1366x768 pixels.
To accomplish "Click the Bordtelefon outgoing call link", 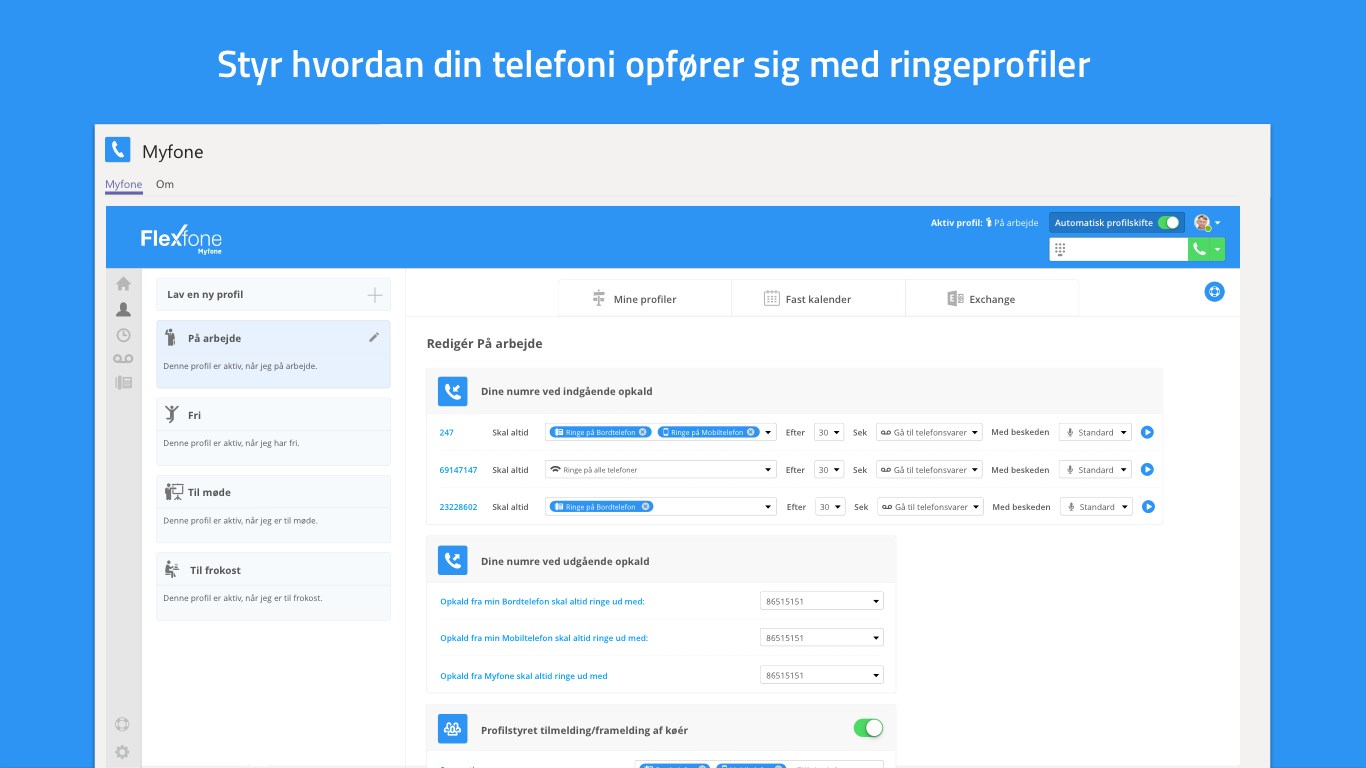I will (542, 601).
